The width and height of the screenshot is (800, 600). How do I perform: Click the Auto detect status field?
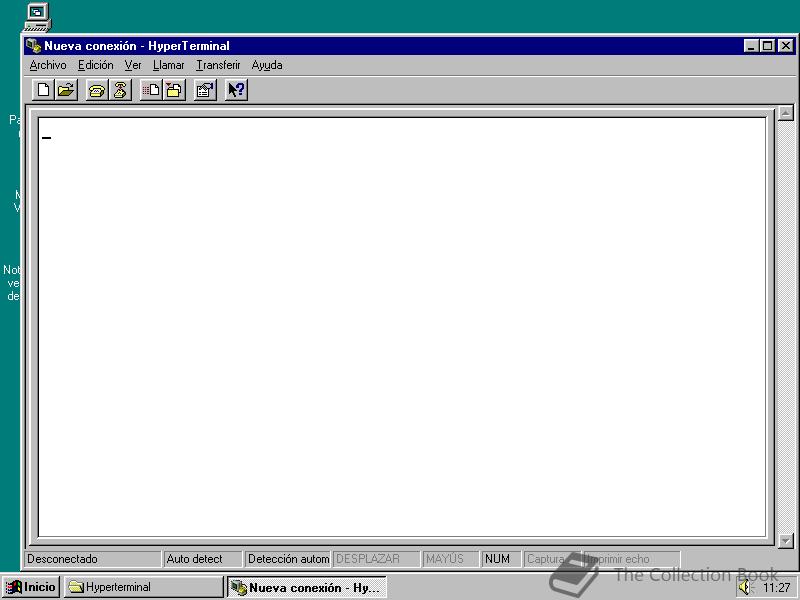coord(203,559)
